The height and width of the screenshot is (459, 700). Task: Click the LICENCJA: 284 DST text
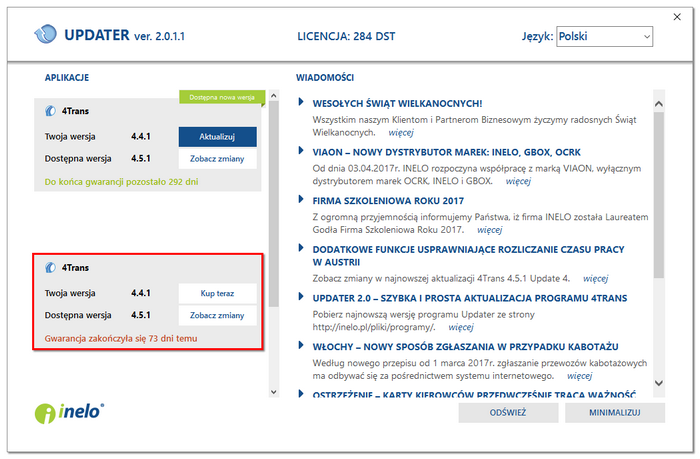[346, 37]
